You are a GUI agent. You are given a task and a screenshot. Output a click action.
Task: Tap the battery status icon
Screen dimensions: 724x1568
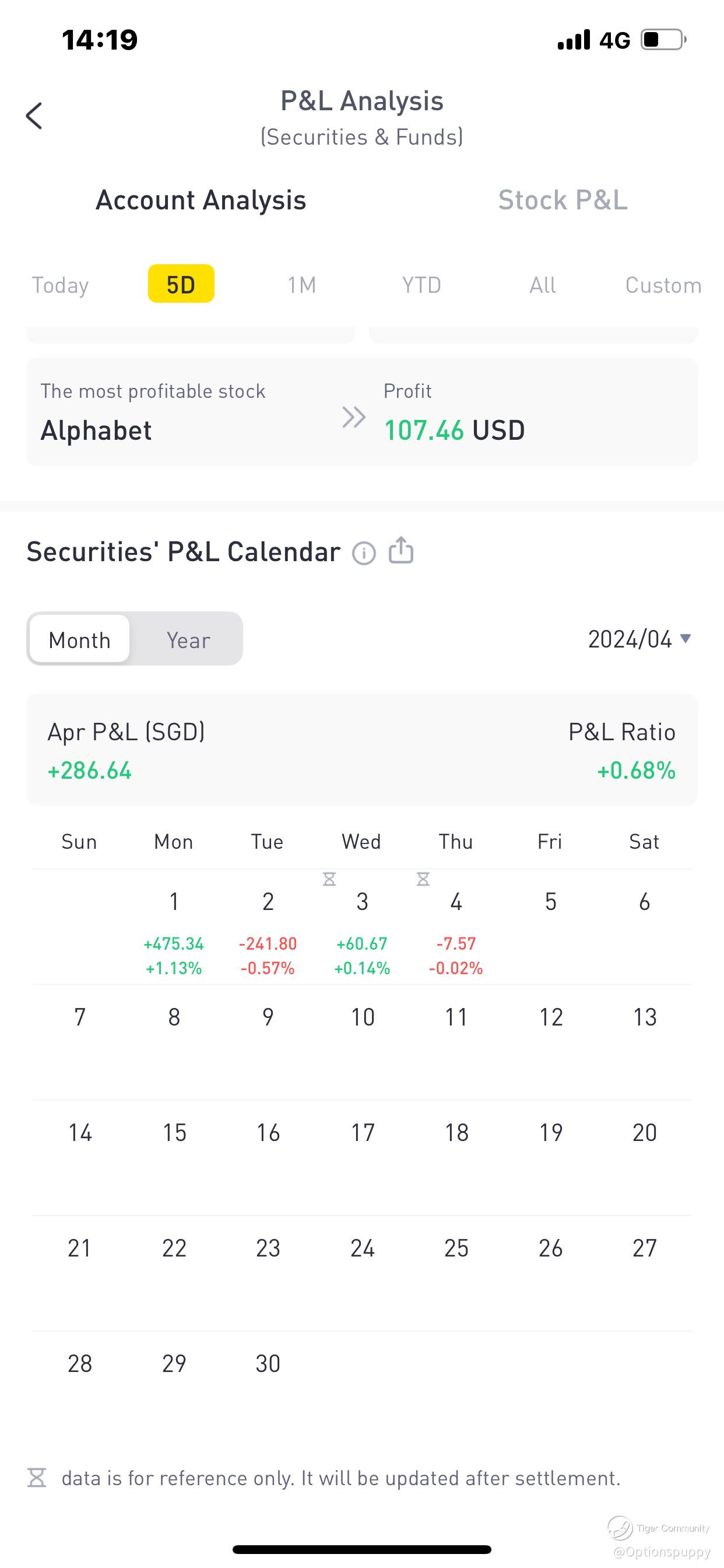pos(663,40)
